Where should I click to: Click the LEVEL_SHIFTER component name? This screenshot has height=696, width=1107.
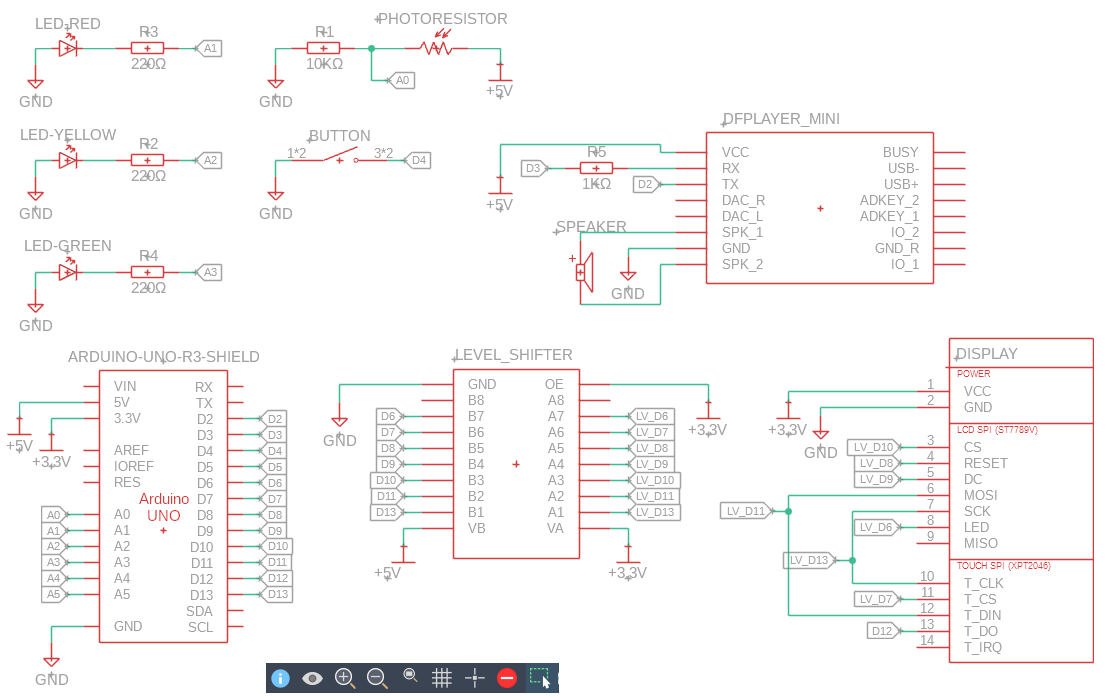513,355
